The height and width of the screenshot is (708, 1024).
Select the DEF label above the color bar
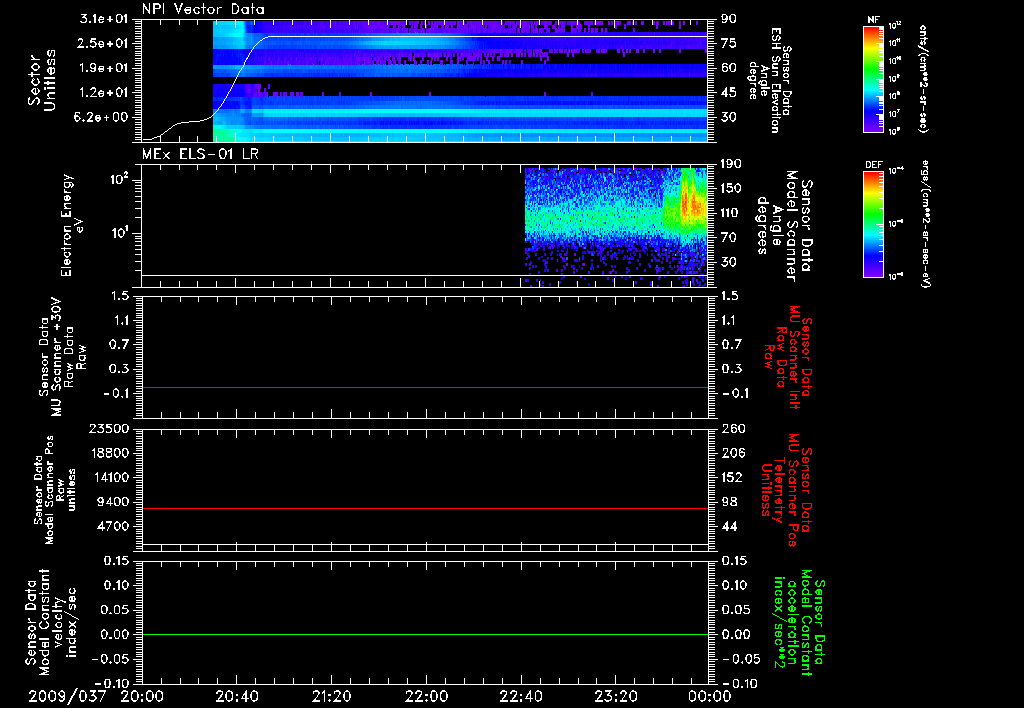click(874, 165)
